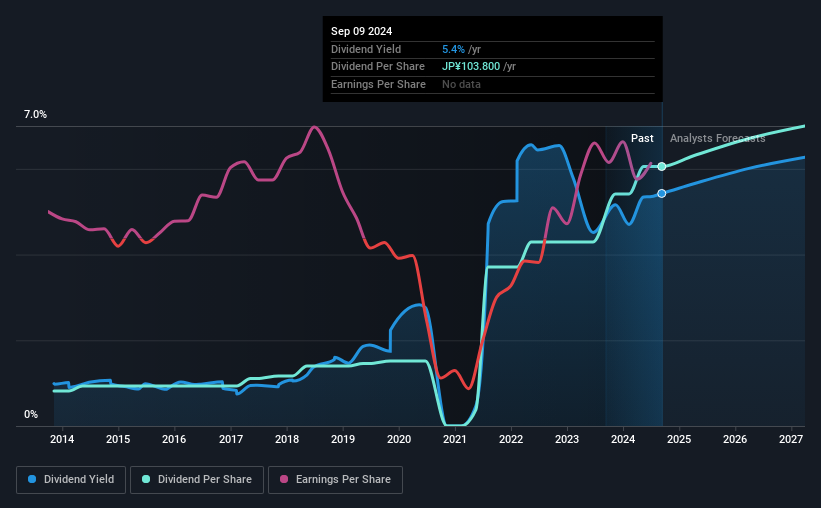
Task: Select the 2027 x-axis label
Action: click(x=791, y=439)
